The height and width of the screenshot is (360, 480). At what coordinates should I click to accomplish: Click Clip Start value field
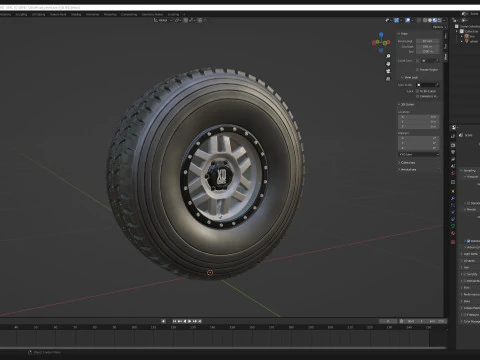click(427, 47)
